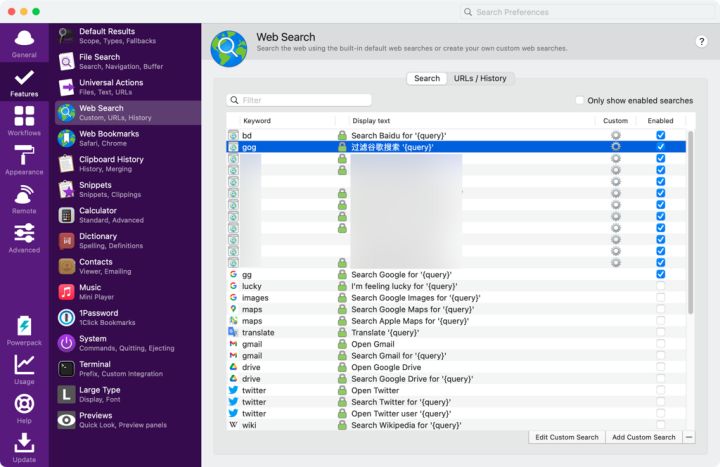
Task: Open the Workflows section
Action: 24,121
